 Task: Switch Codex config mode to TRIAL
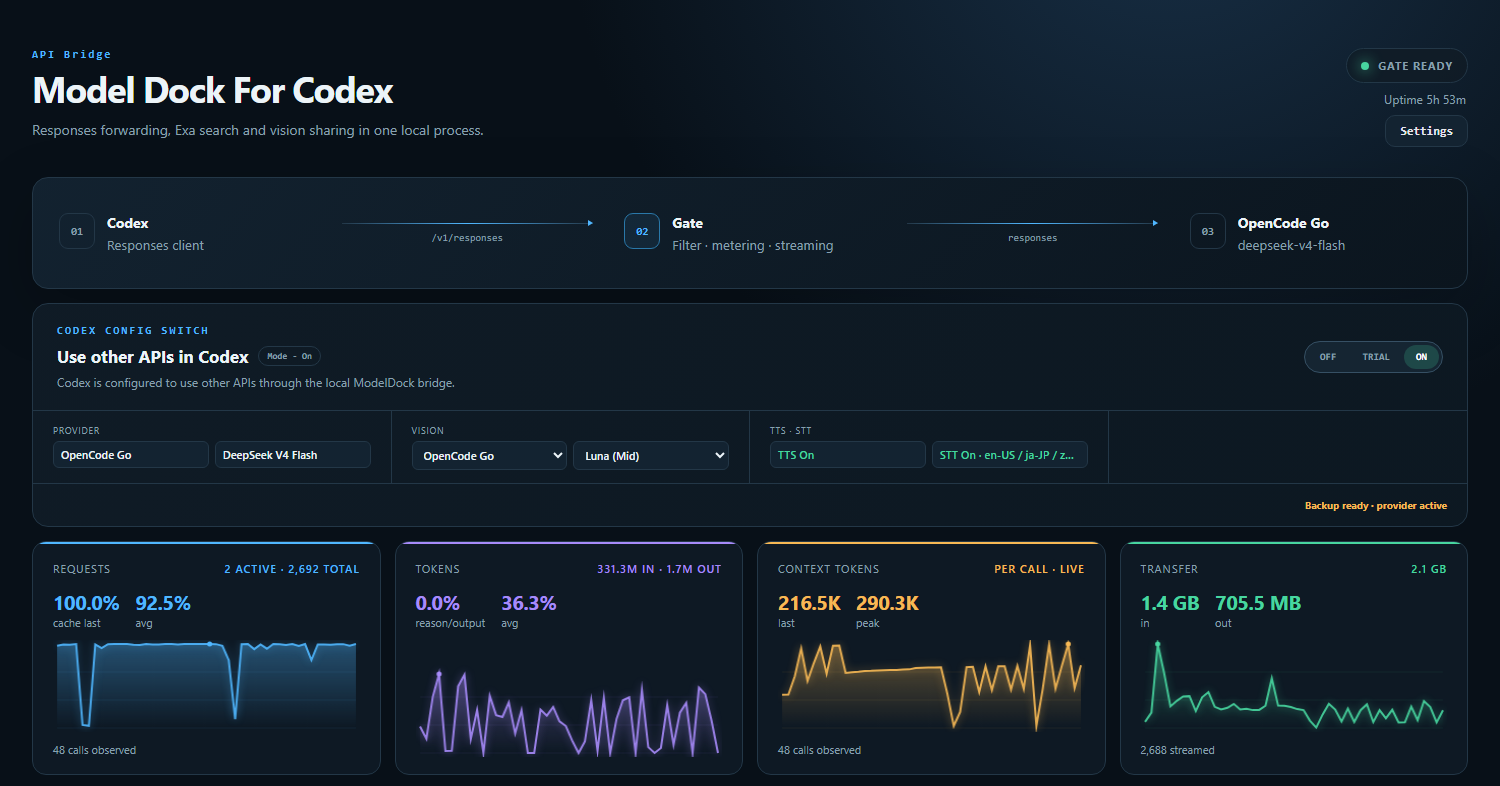(1376, 357)
